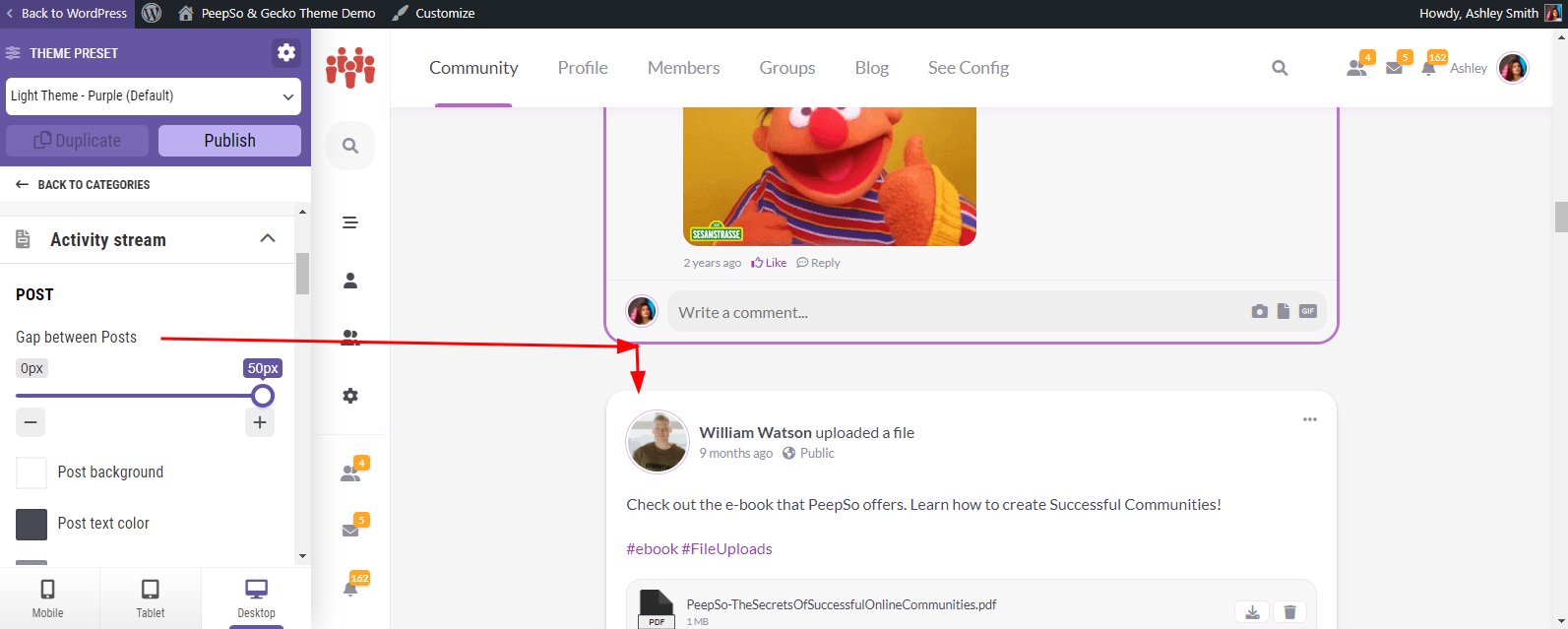1568x629 pixels.
Task: Open notifications bell in top header
Action: 1428,68
